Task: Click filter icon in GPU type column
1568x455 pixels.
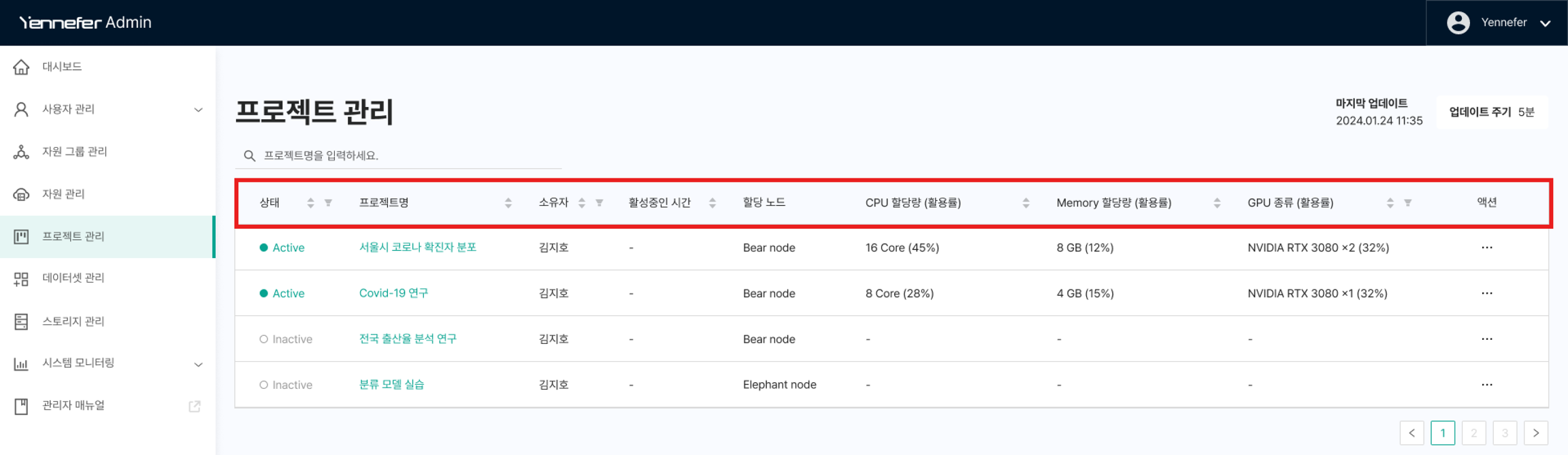Action: (1407, 203)
